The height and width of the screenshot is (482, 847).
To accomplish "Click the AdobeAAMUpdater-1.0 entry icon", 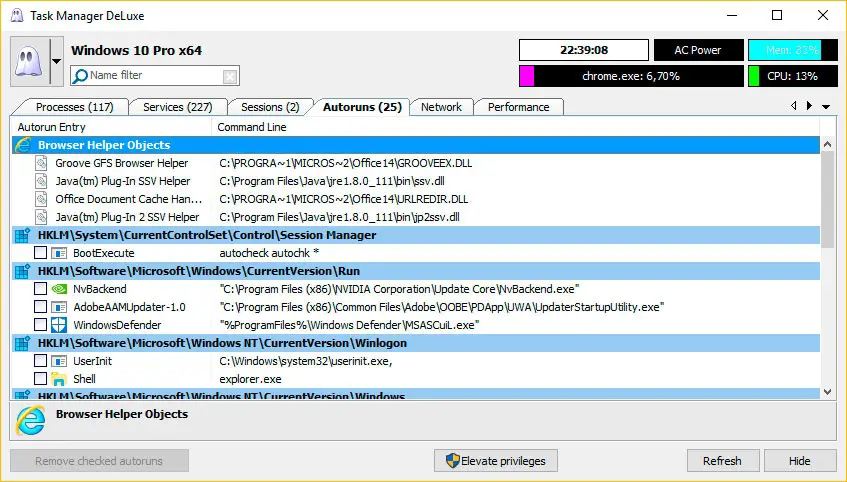I will (59, 307).
